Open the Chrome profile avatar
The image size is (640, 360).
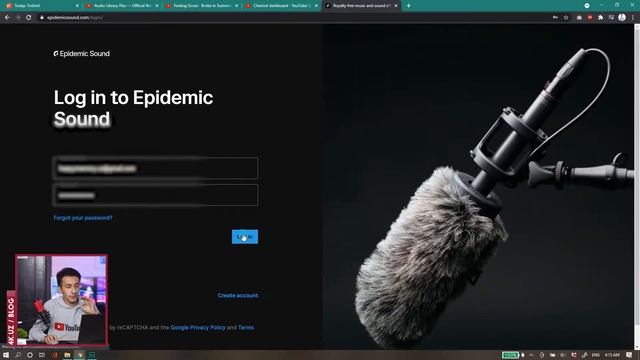[622, 18]
